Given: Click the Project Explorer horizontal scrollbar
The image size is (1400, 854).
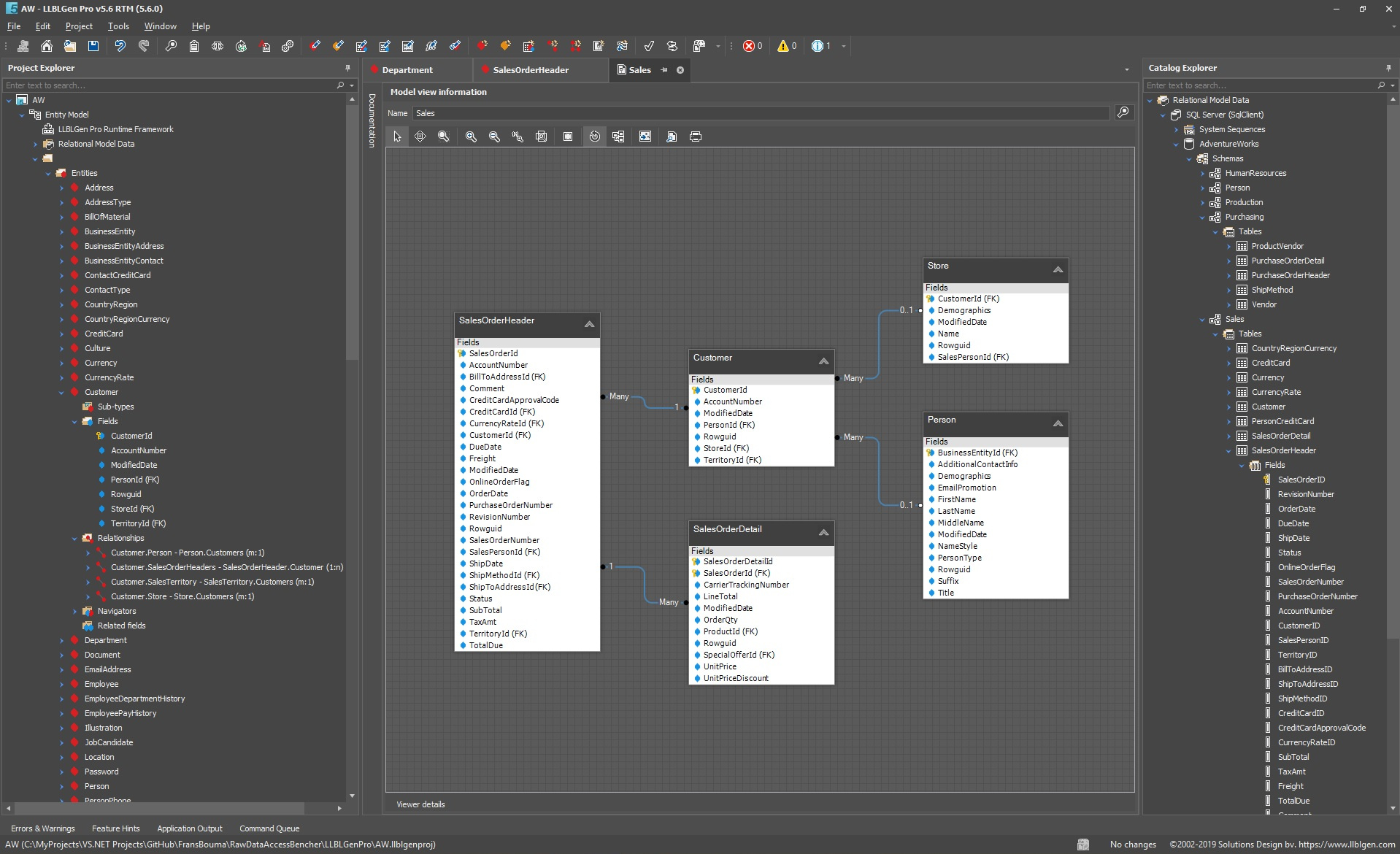Looking at the screenshot, I should tap(159, 808).
